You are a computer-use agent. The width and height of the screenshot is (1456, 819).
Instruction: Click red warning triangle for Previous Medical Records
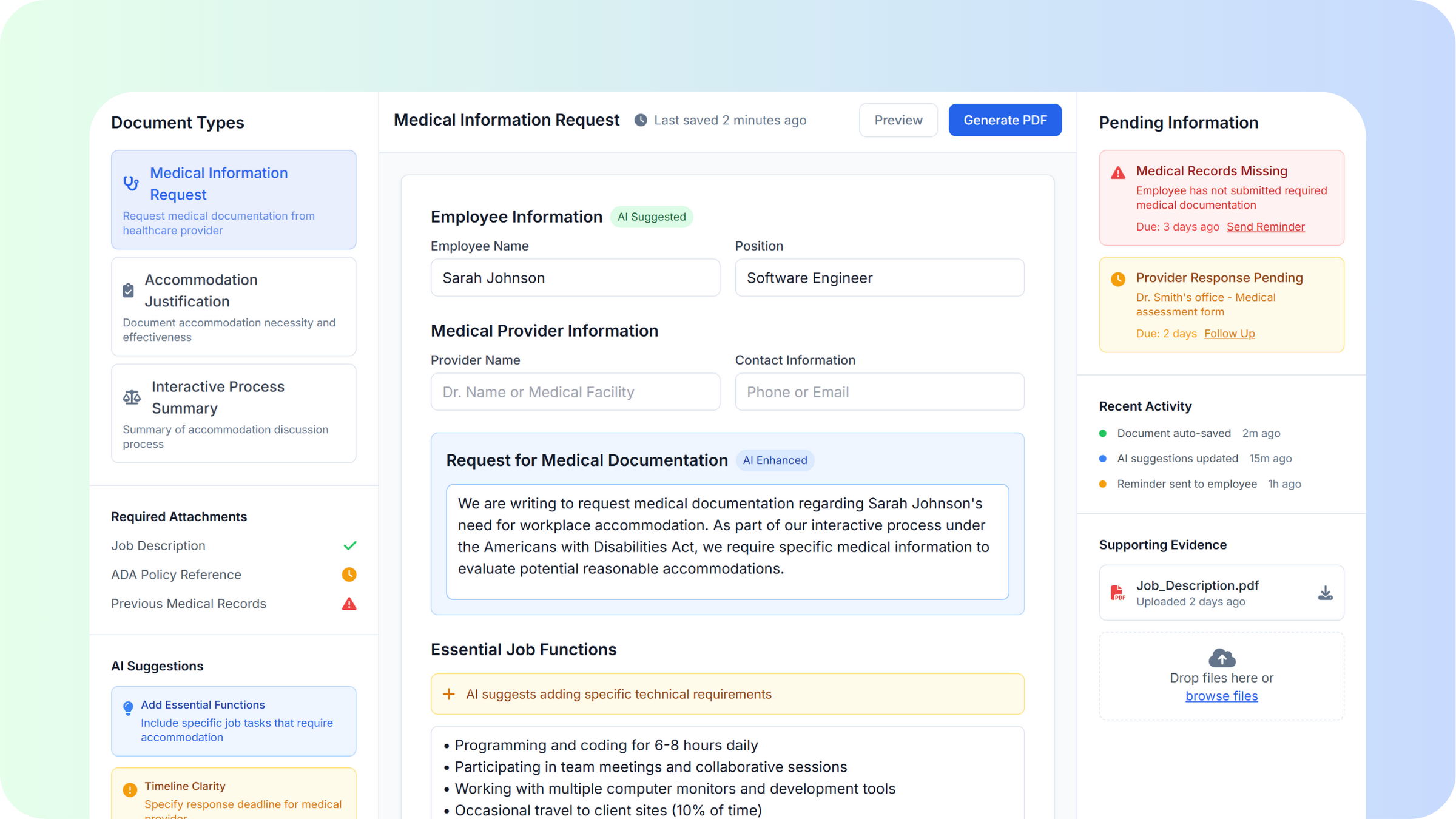(x=349, y=604)
